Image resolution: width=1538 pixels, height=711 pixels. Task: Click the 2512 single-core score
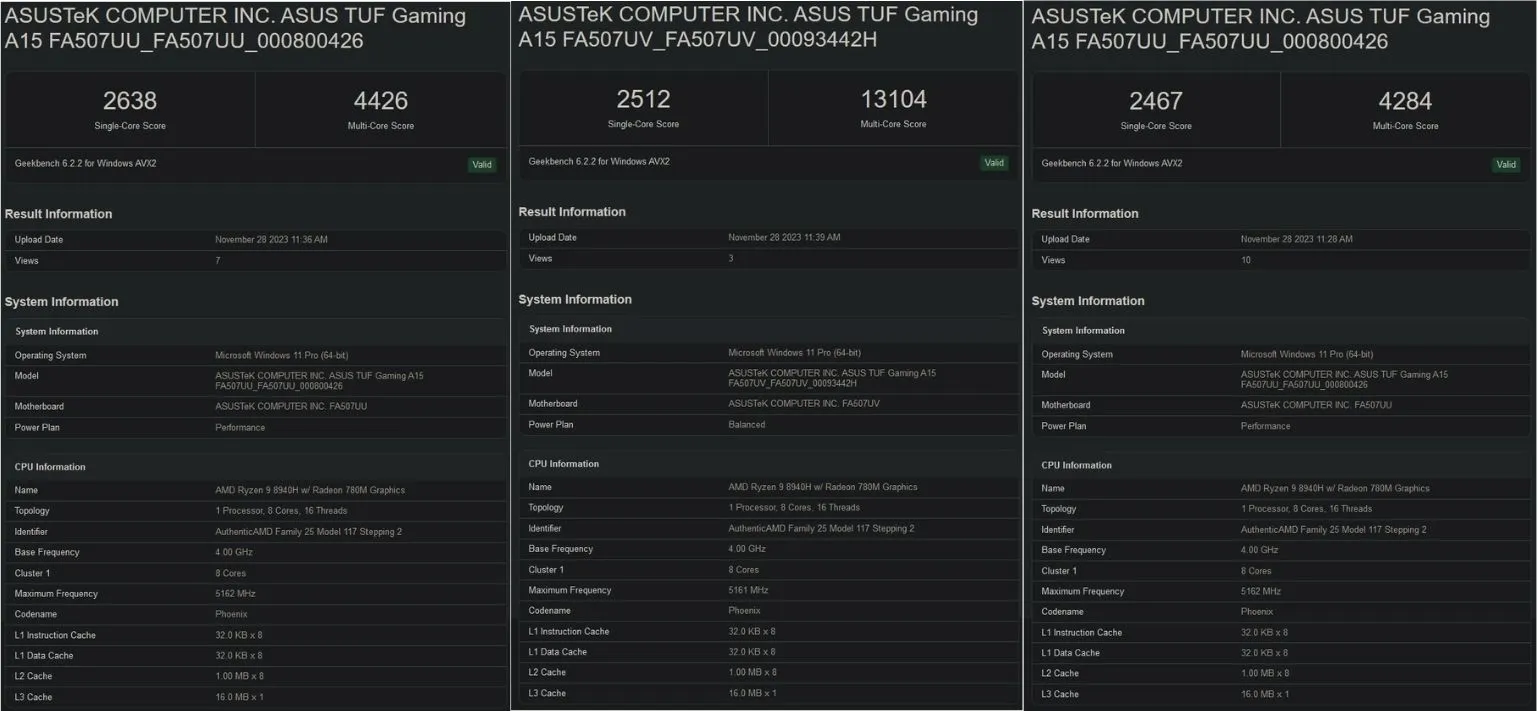[643, 99]
